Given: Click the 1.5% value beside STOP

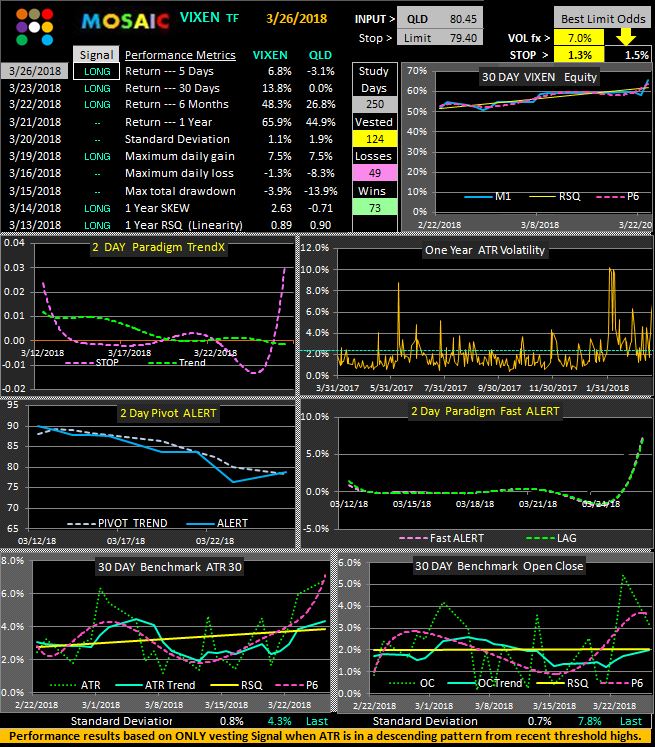Looking at the screenshot, I should tap(636, 55).
